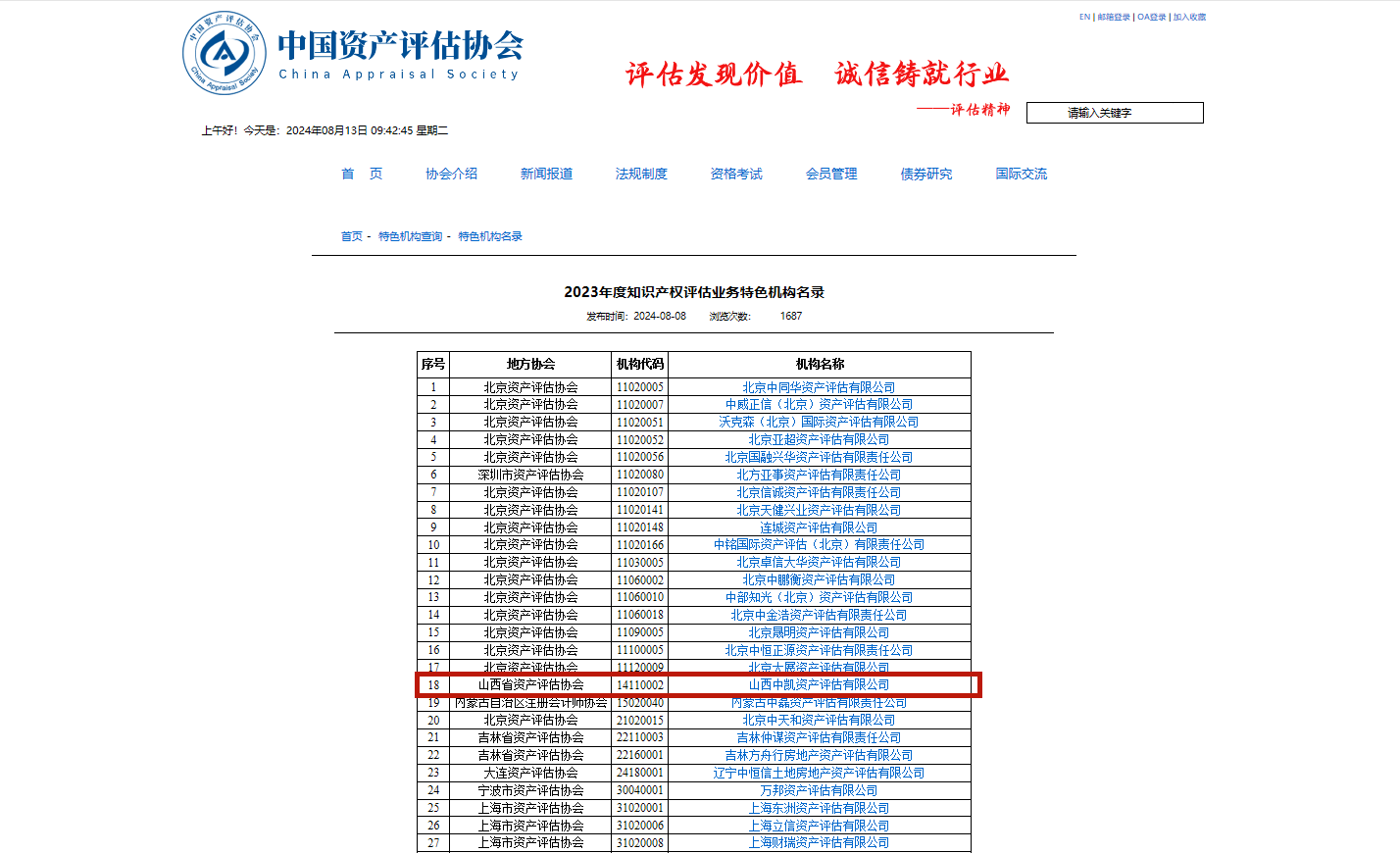This screenshot has height=853, width=1400.
Task: Open 中威正信（北京）资产评估有限公司 link
Action: (819, 404)
